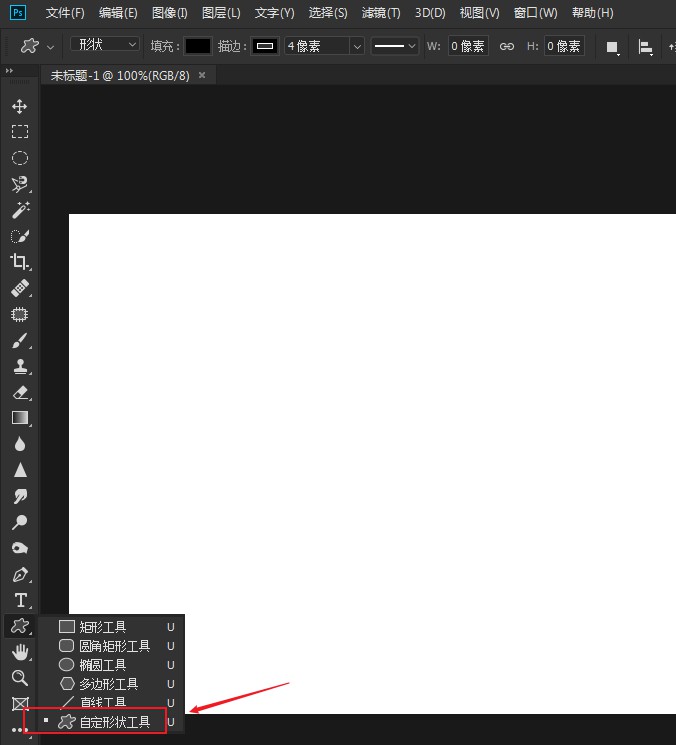Switch to the 未标题-1 document tab
Viewport: 676px width, 745px height.
coord(120,76)
